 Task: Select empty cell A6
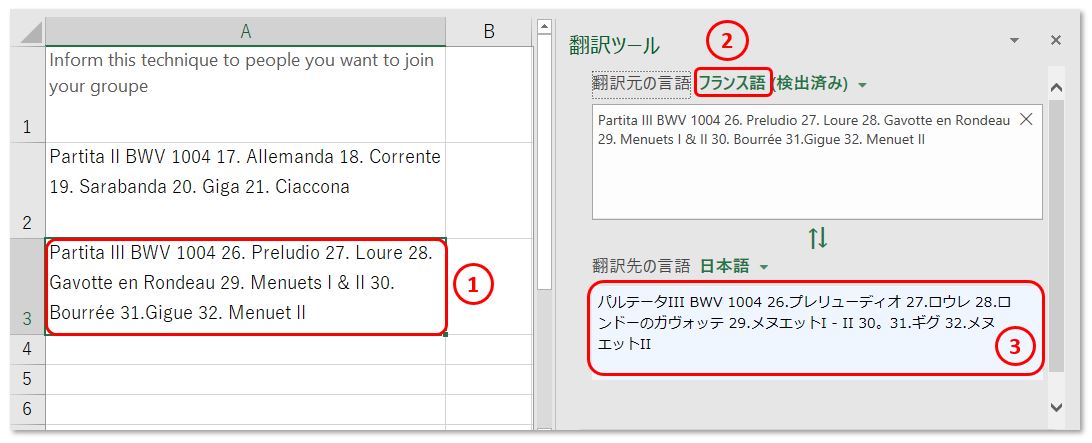245,409
